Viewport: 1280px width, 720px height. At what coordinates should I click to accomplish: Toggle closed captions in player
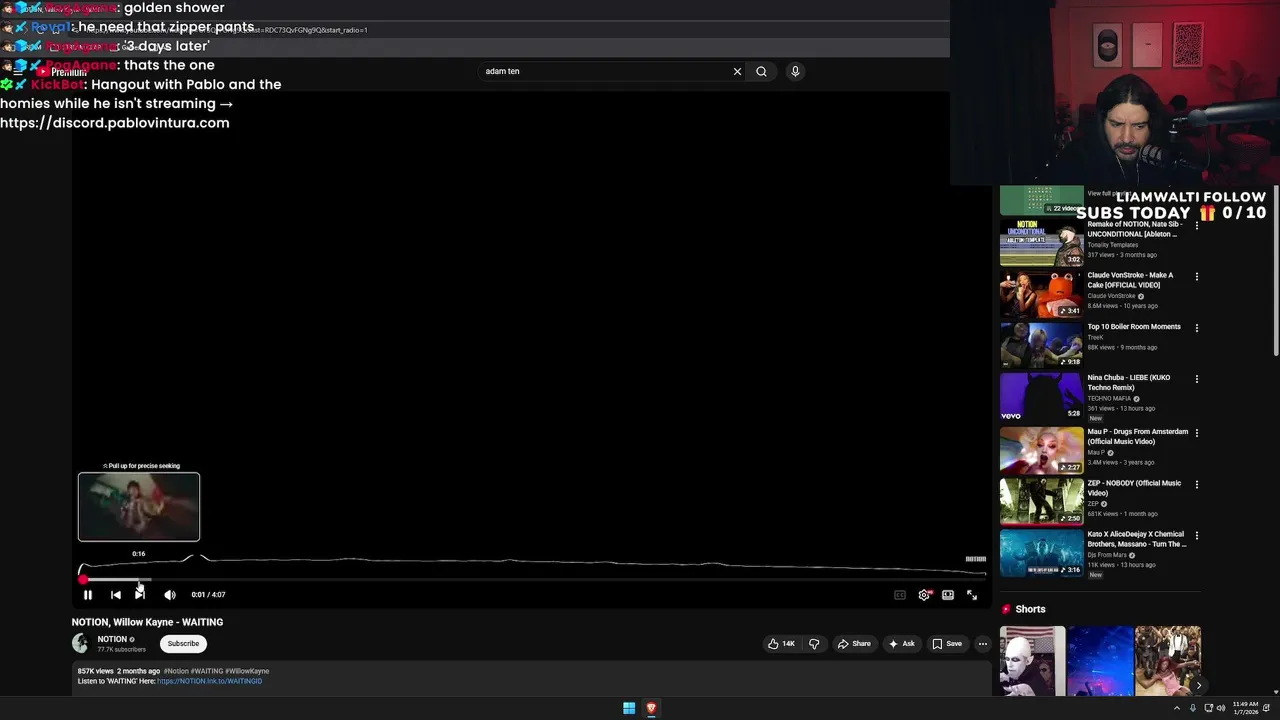900,595
